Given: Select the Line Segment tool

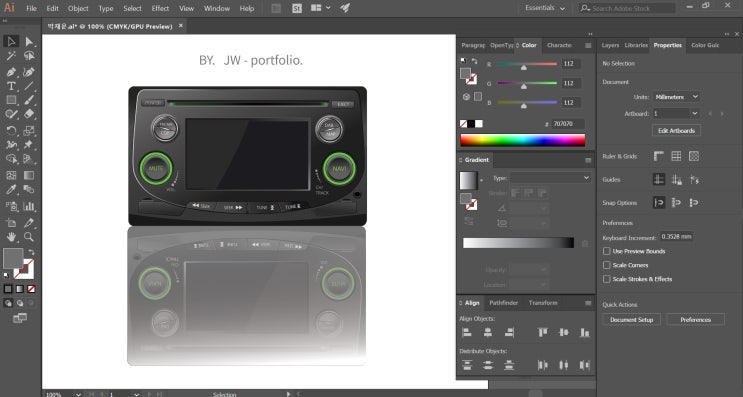Looking at the screenshot, I should (29, 86).
